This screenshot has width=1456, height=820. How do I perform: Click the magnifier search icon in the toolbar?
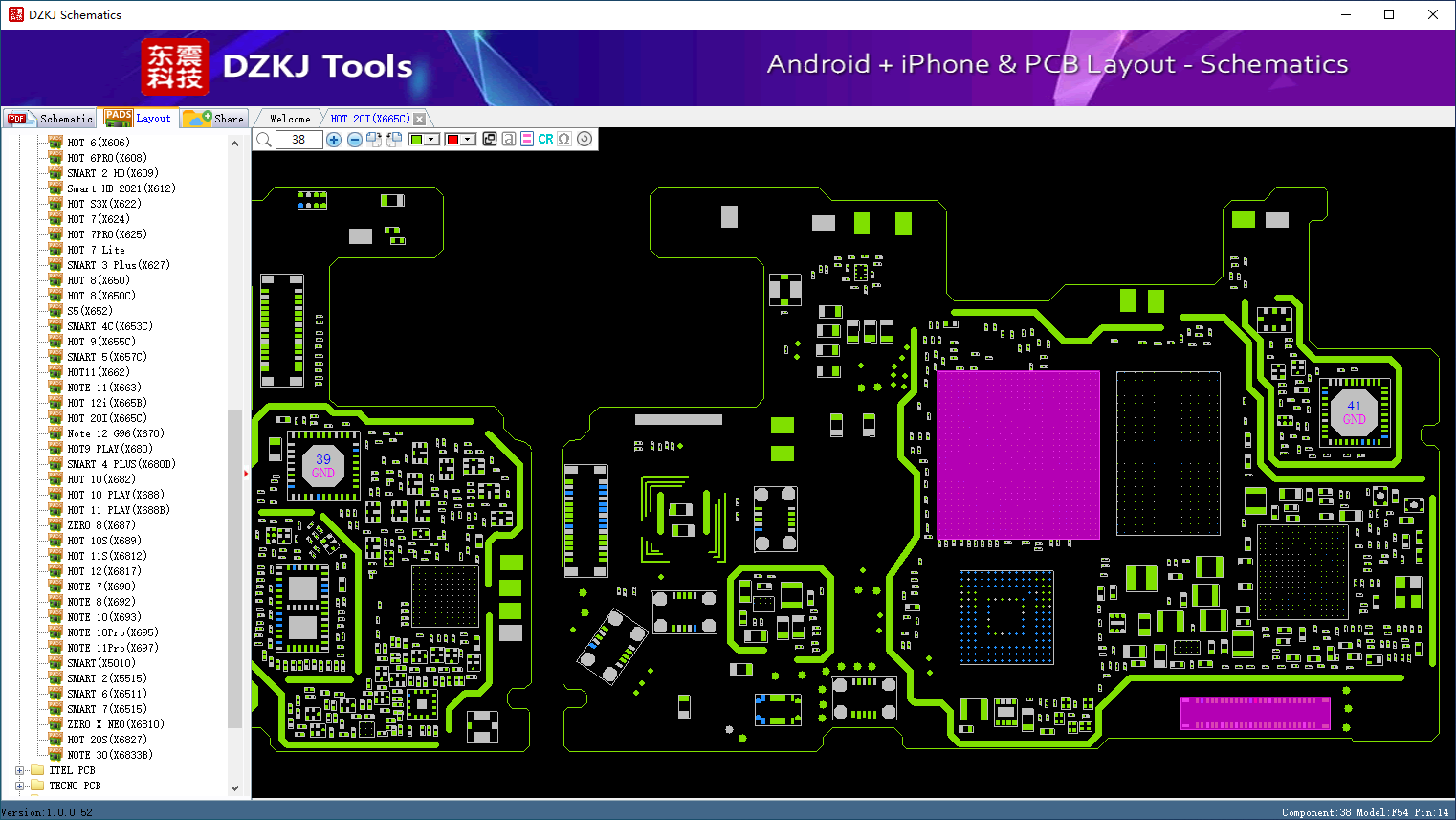264,140
